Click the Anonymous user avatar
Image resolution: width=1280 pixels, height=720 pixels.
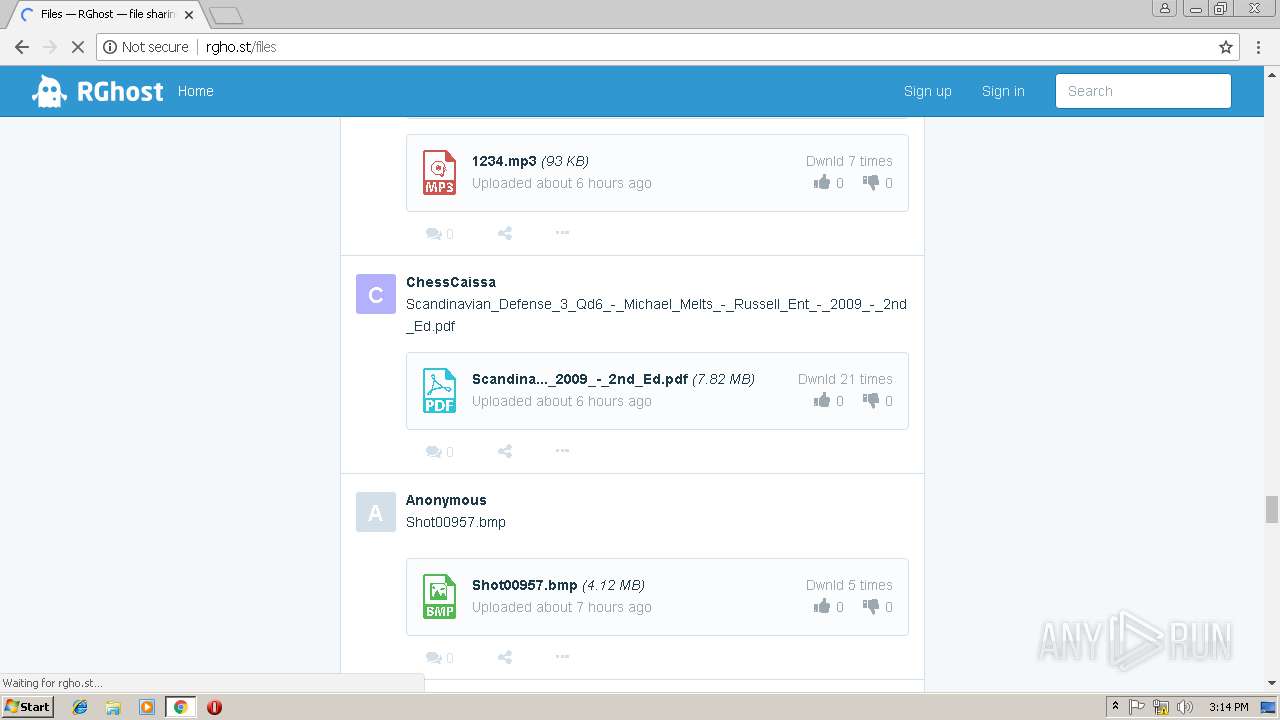coord(376,512)
